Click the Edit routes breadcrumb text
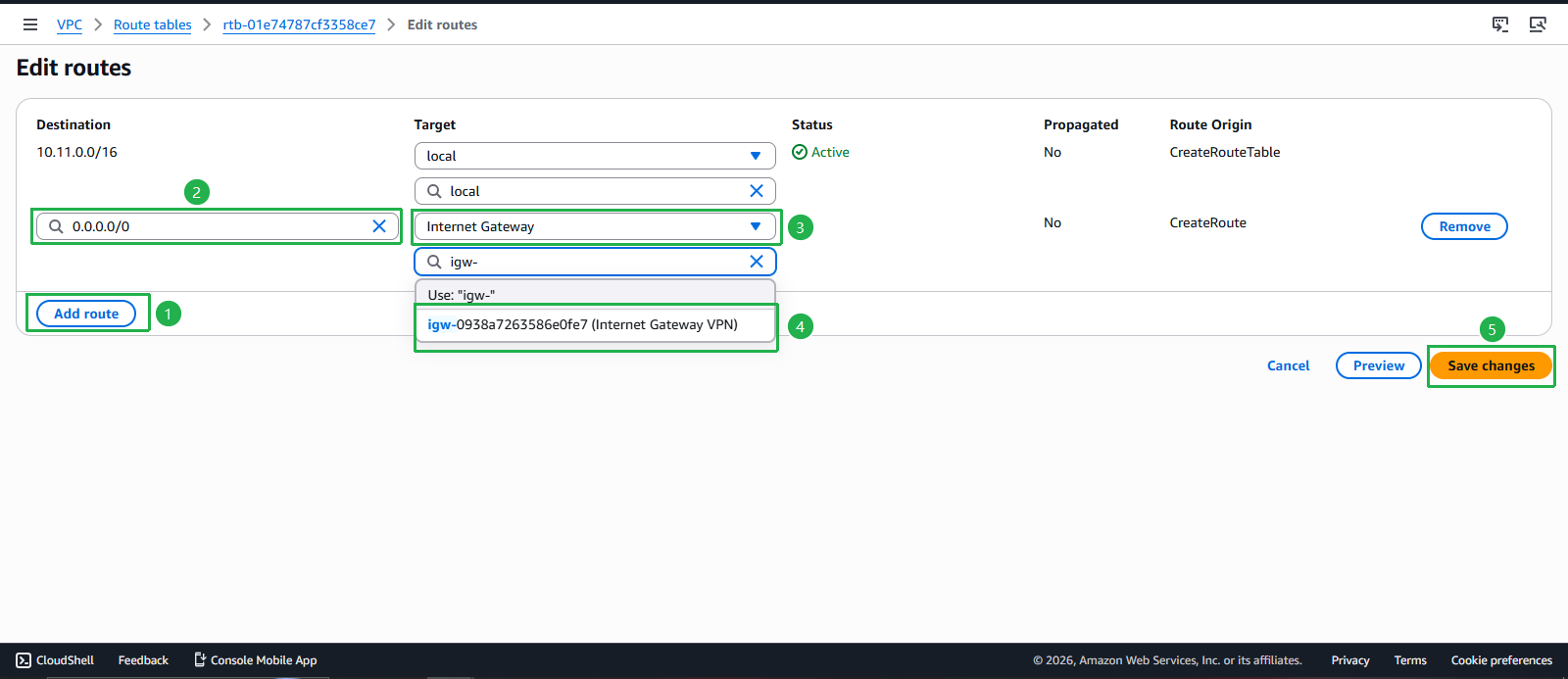 442,24
